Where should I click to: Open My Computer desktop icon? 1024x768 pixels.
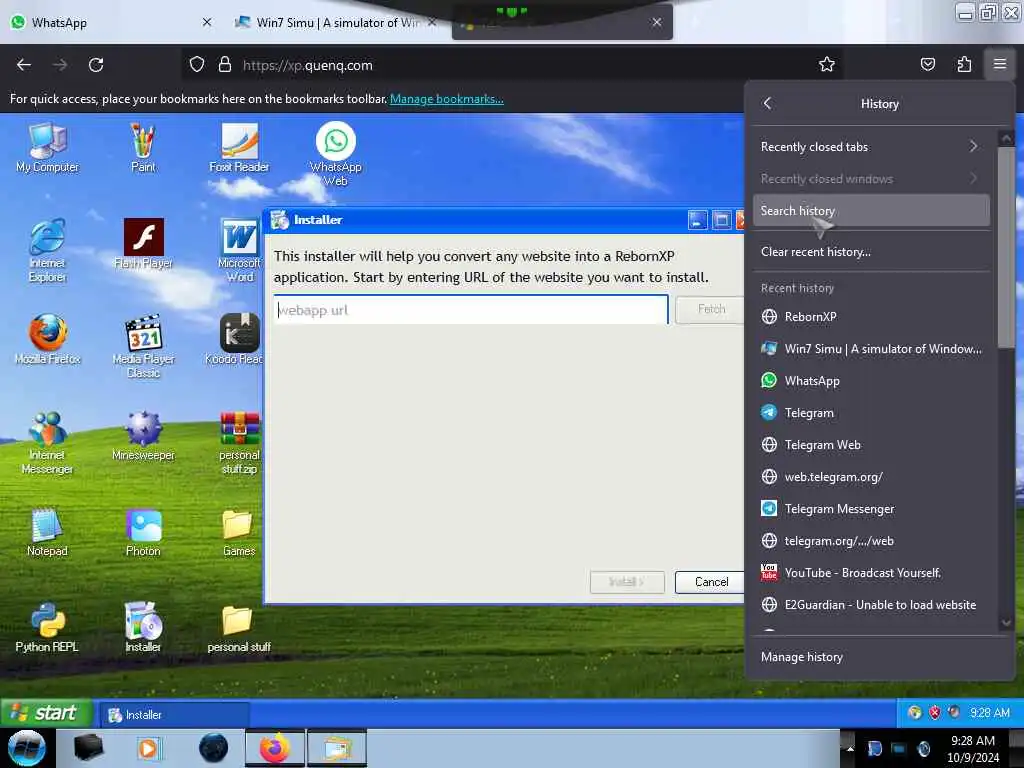(47, 148)
